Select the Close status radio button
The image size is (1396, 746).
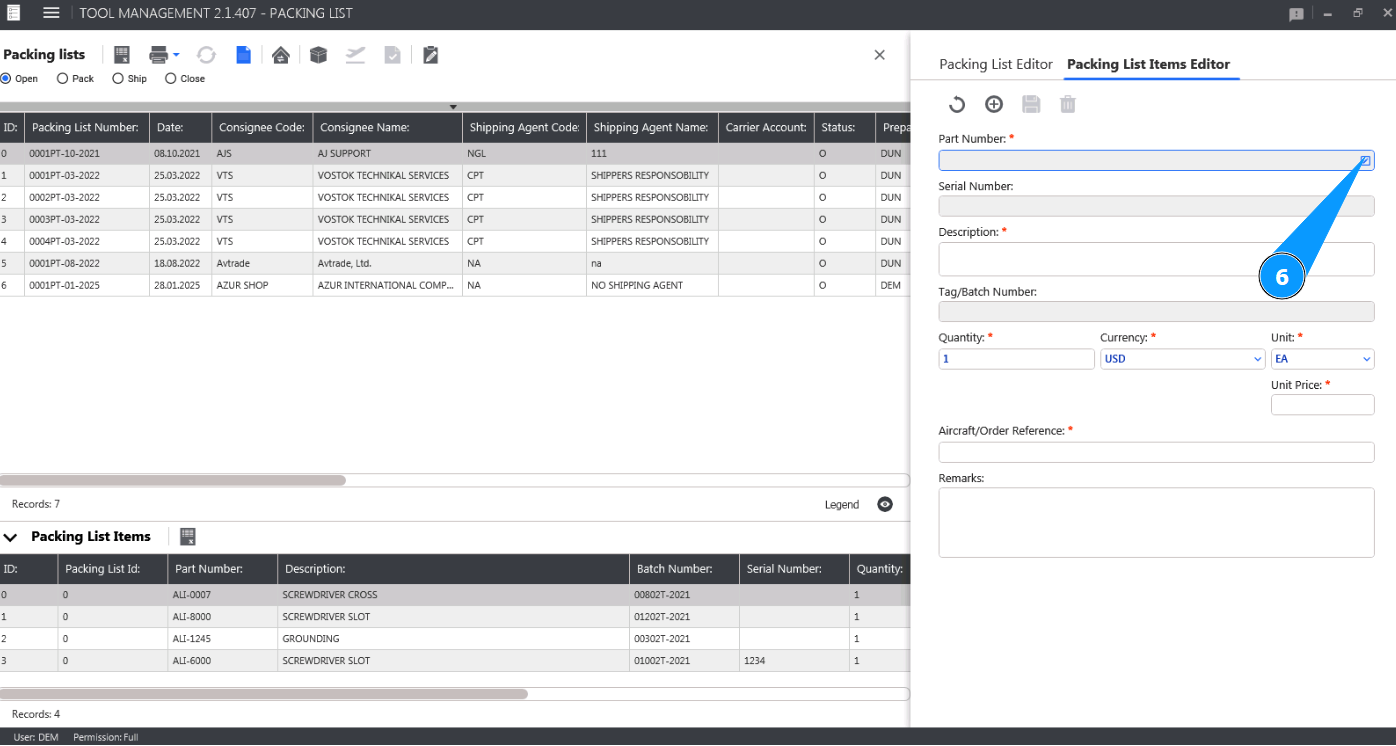point(171,79)
